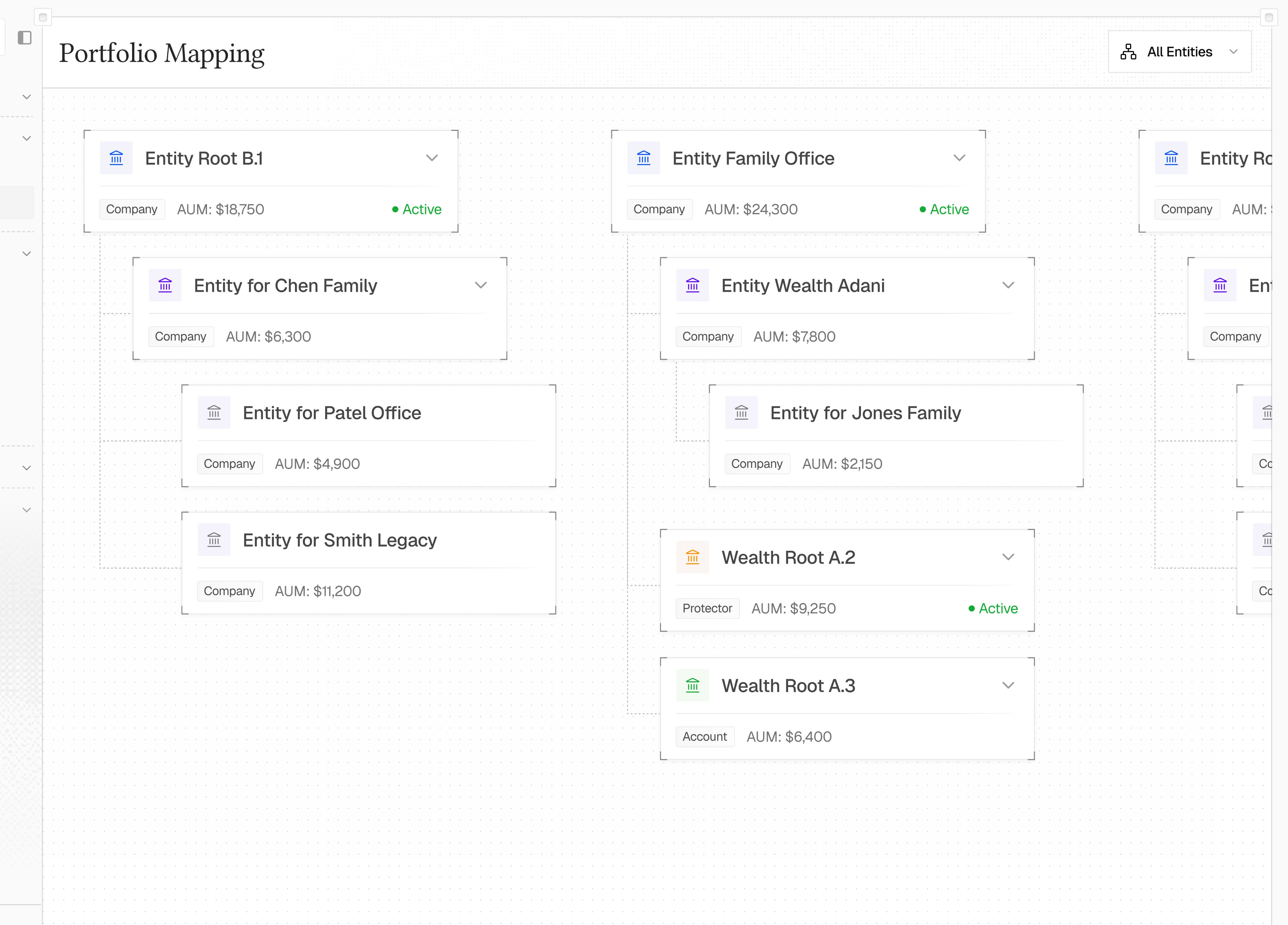
Task: Click AUM: $18,750 value
Action: click(220, 209)
